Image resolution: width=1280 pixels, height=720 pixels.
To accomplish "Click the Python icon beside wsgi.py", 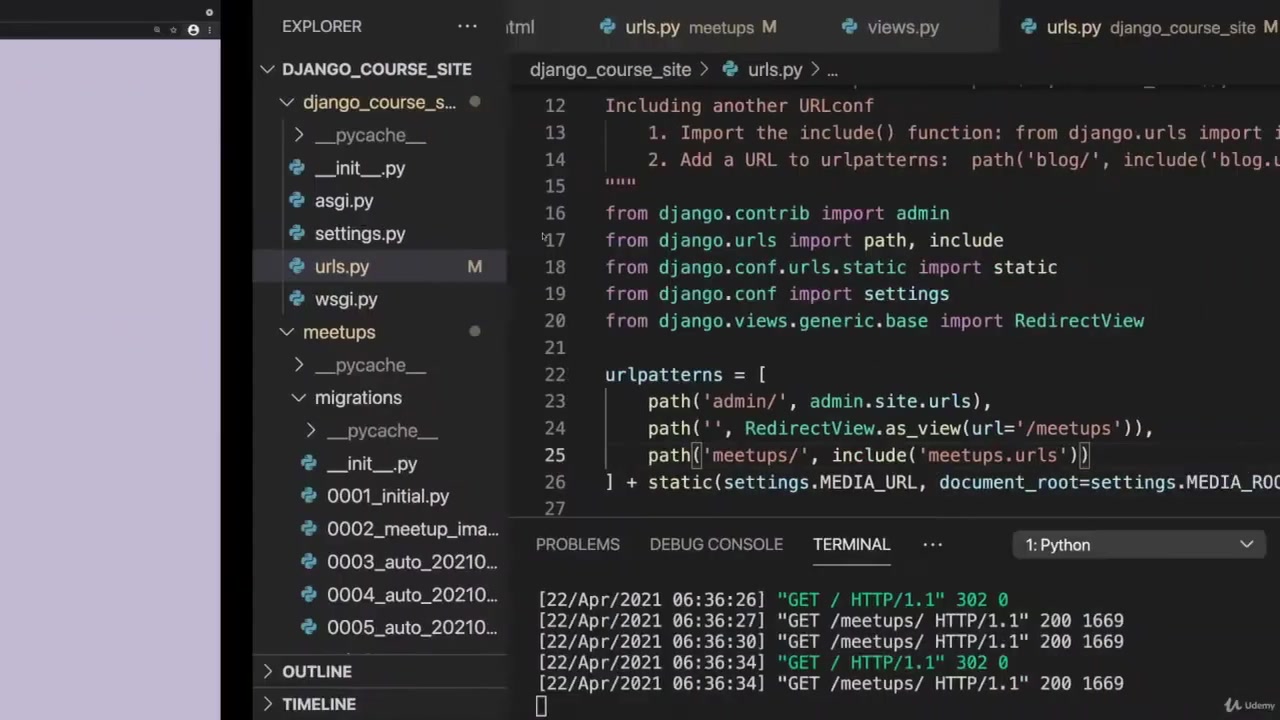I will click(x=297, y=299).
